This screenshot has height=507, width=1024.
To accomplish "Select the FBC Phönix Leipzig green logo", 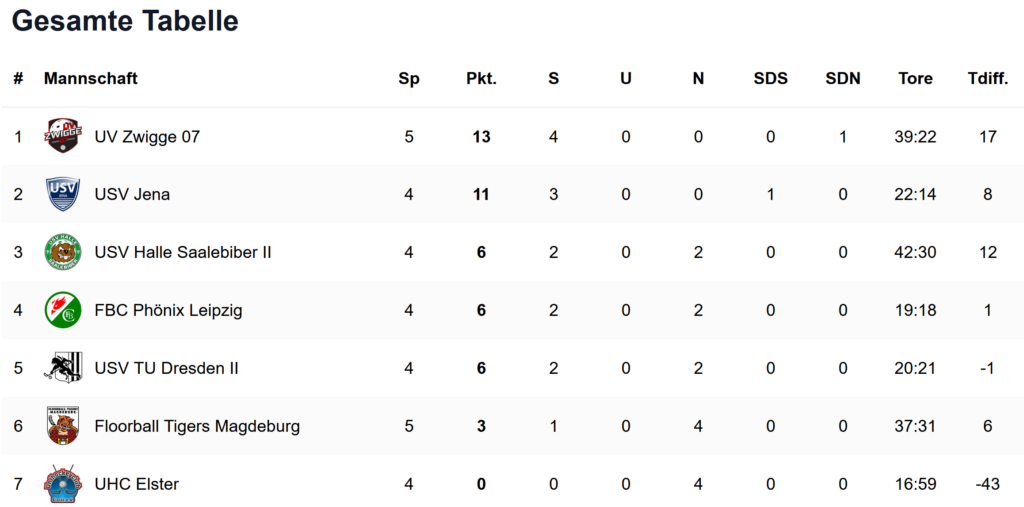I will (x=63, y=310).
